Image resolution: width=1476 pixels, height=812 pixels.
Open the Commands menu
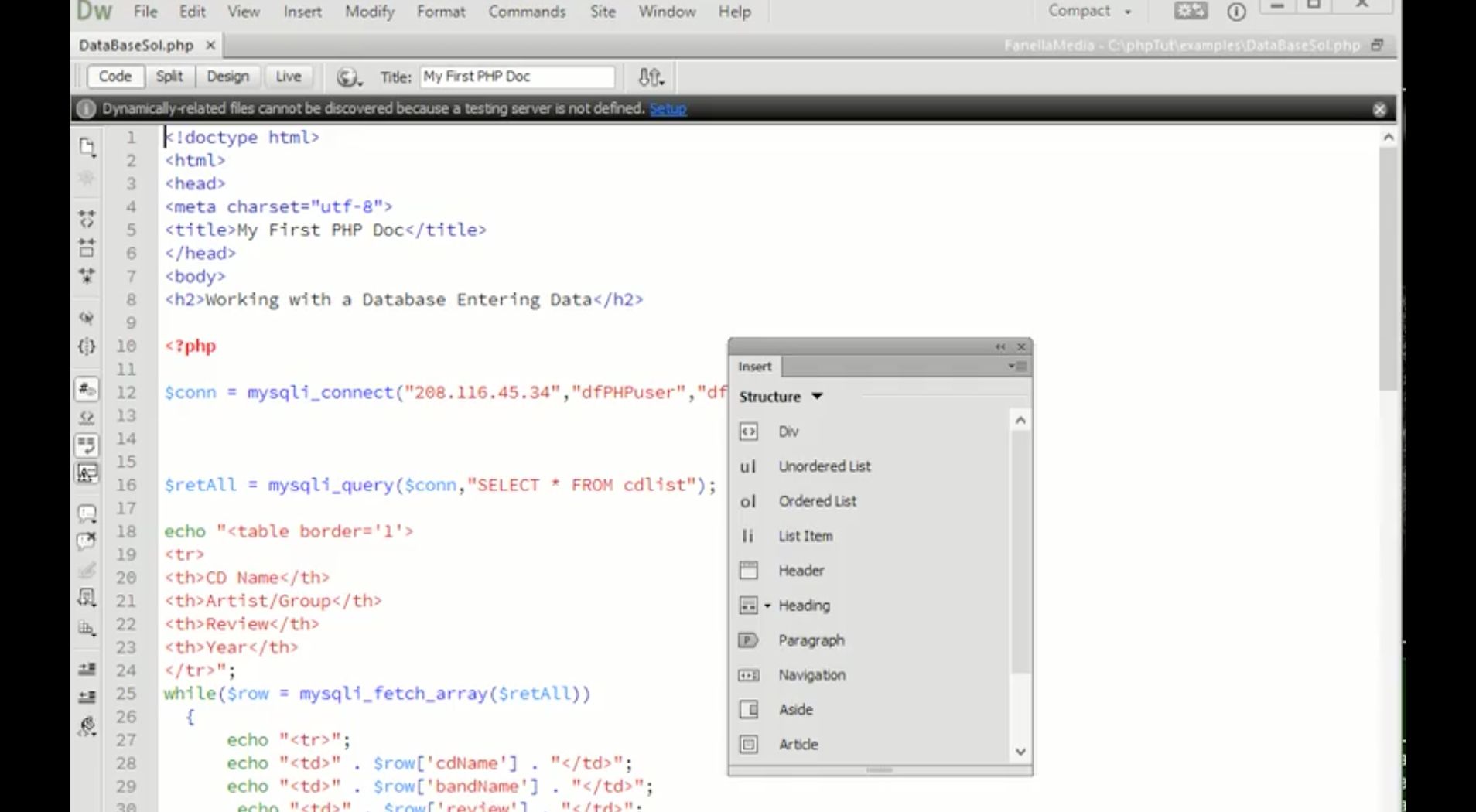(x=527, y=12)
